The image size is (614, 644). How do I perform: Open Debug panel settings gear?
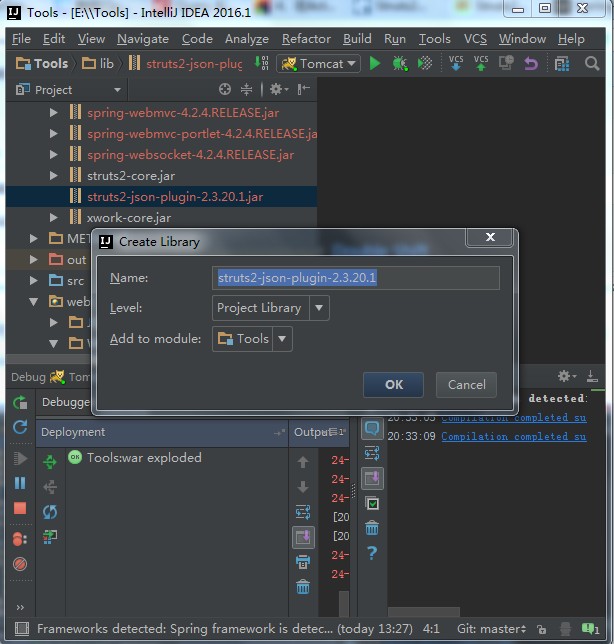(x=566, y=376)
